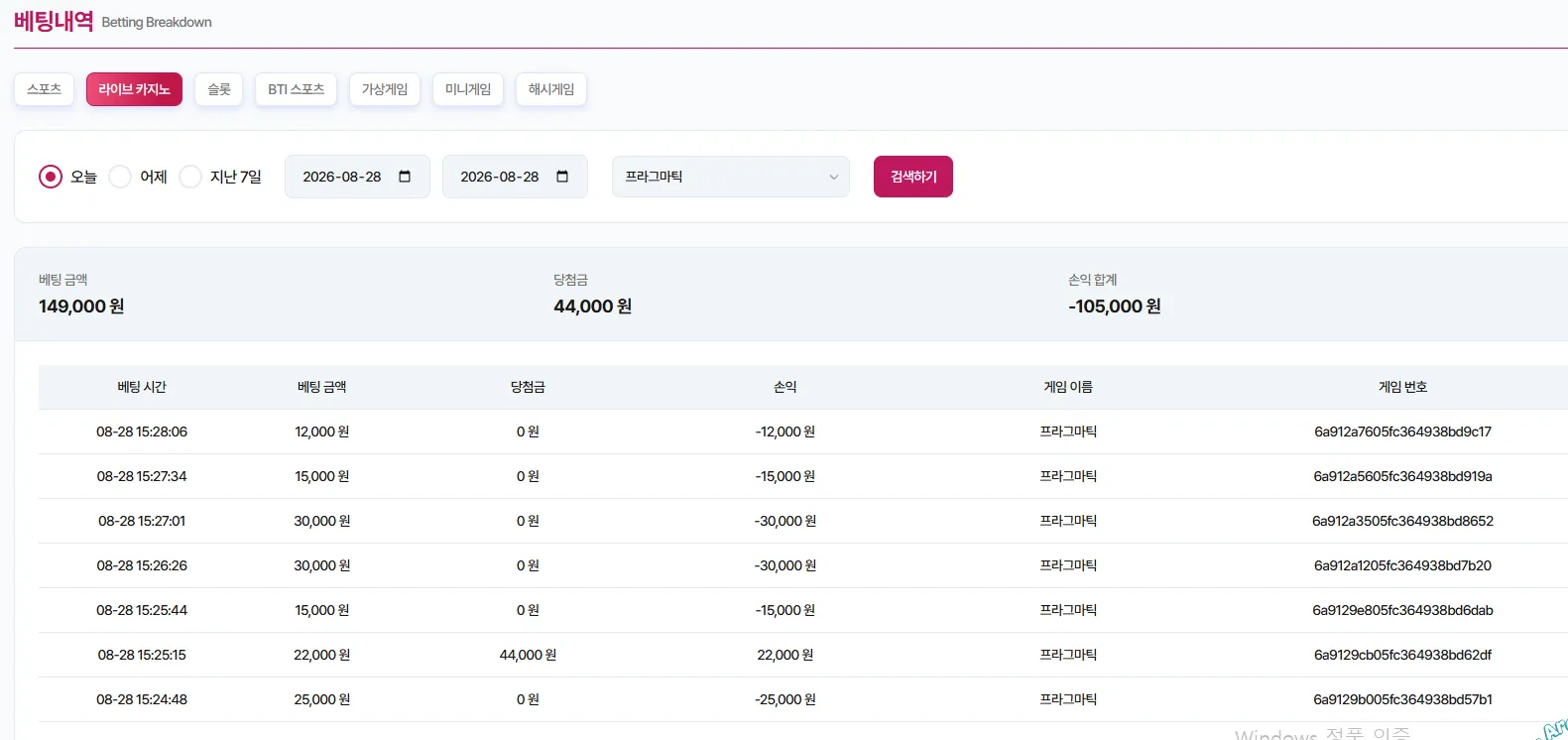Select the 어제 radio button
The image size is (1568, 740).
click(x=120, y=177)
